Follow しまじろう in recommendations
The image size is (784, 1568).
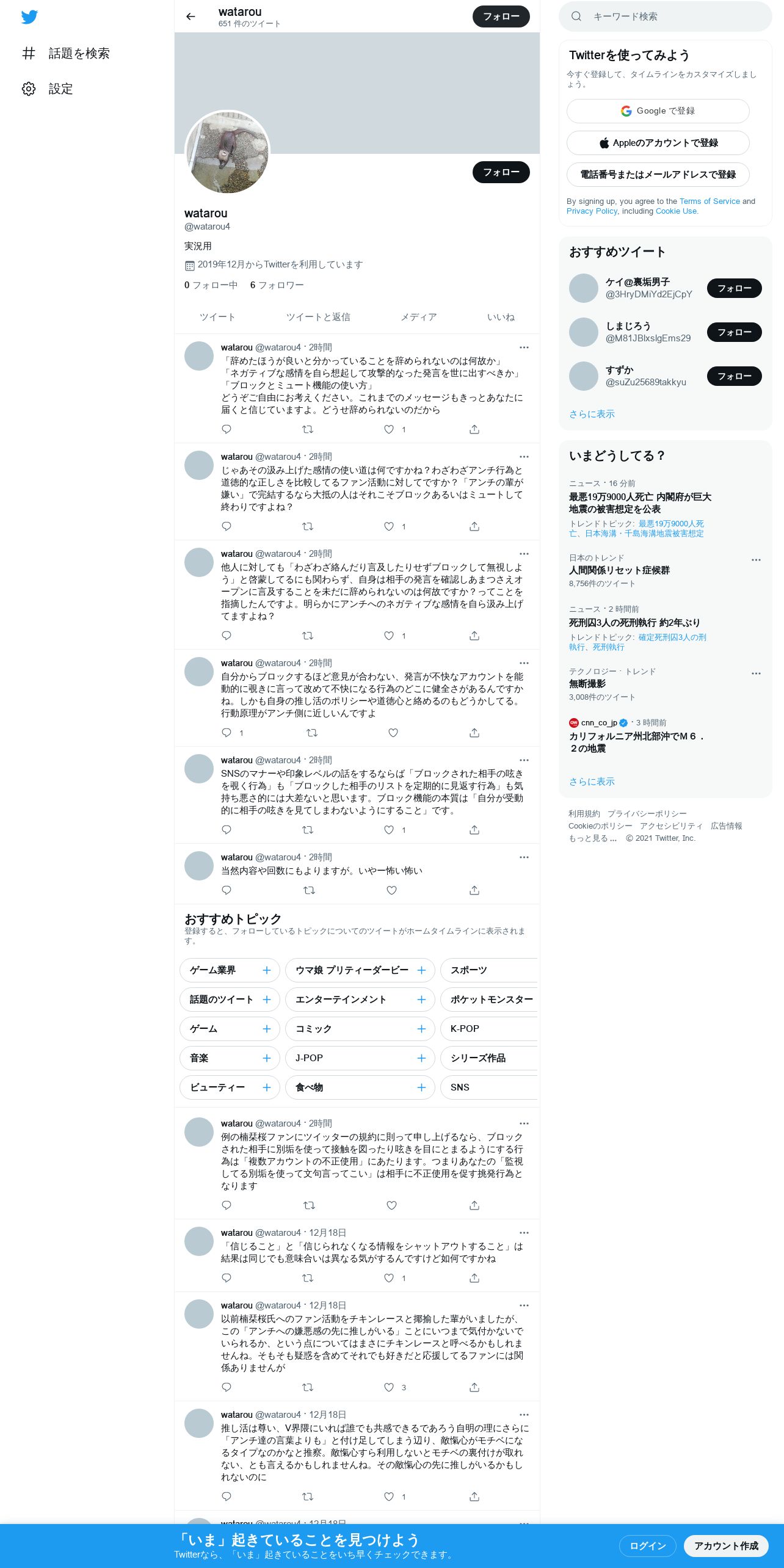click(x=734, y=332)
